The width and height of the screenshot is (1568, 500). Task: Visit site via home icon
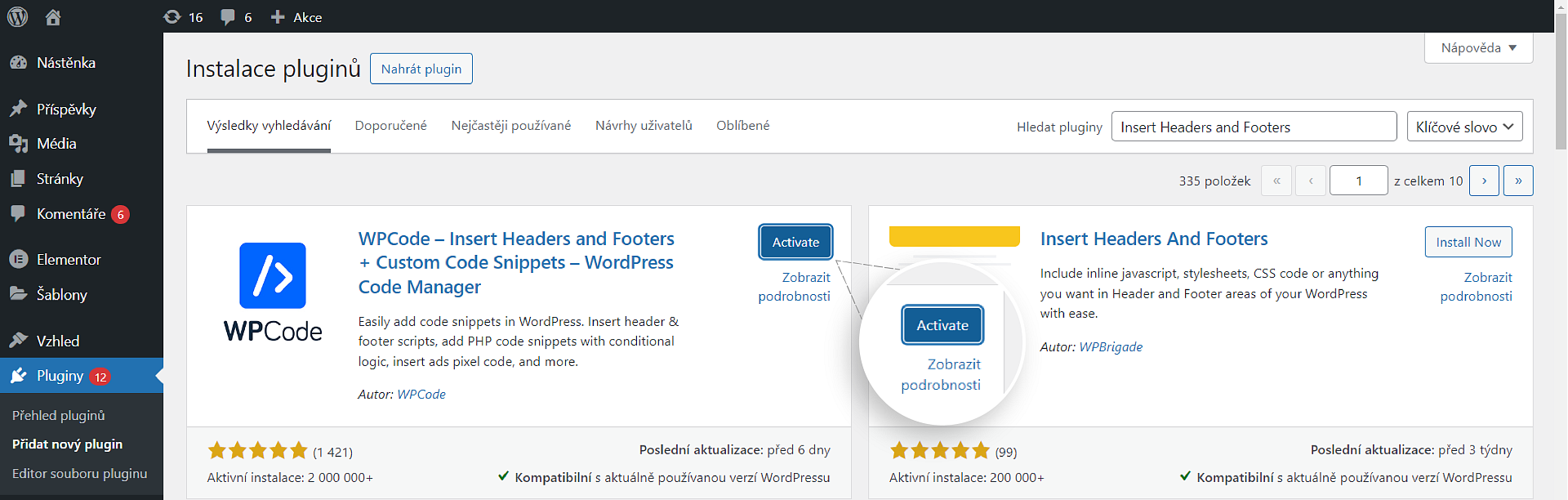(53, 16)
